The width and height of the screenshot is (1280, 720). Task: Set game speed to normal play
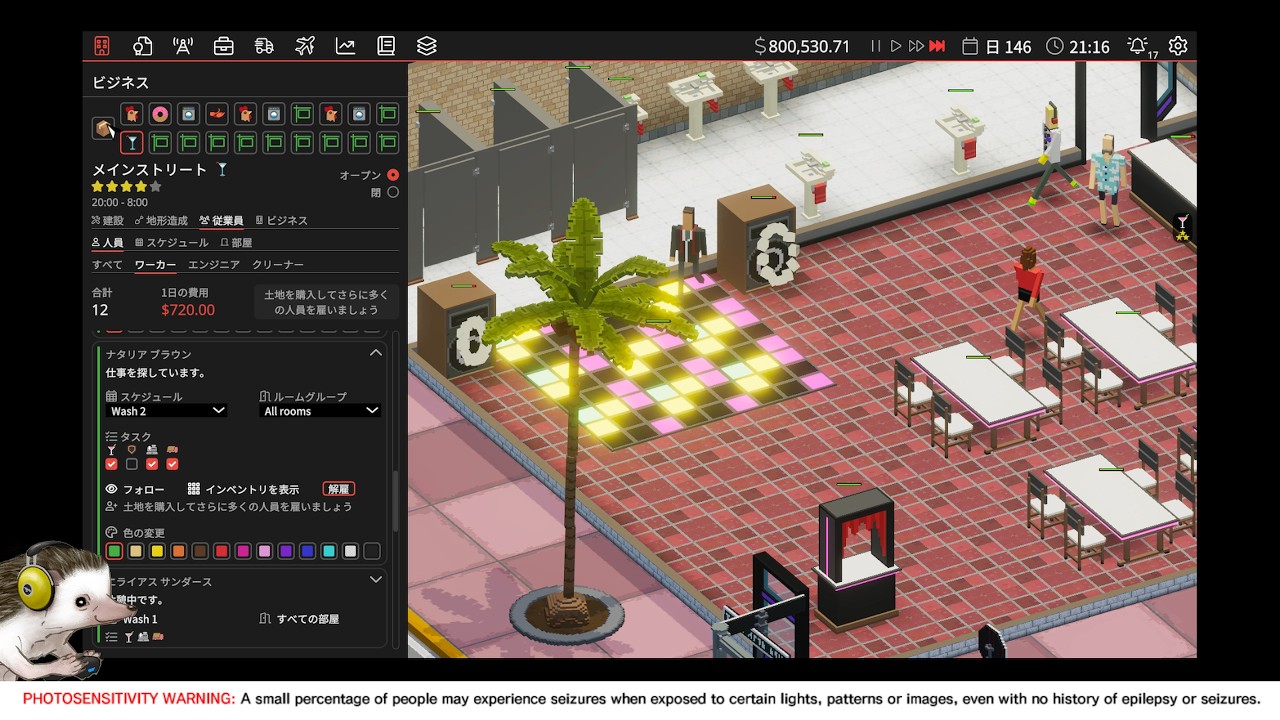pyautogui.click(x=896, y=46)
